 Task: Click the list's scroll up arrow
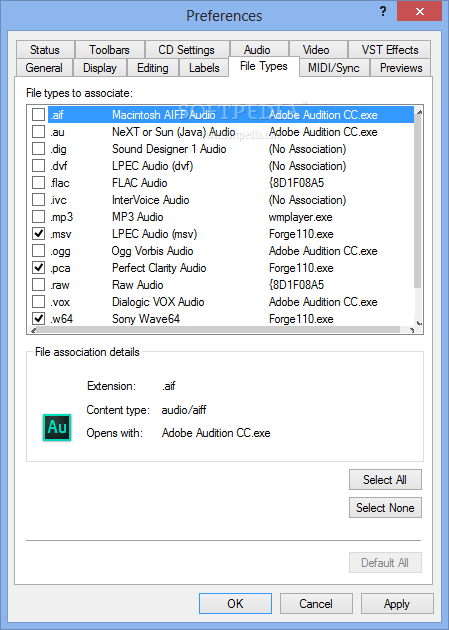419,112
